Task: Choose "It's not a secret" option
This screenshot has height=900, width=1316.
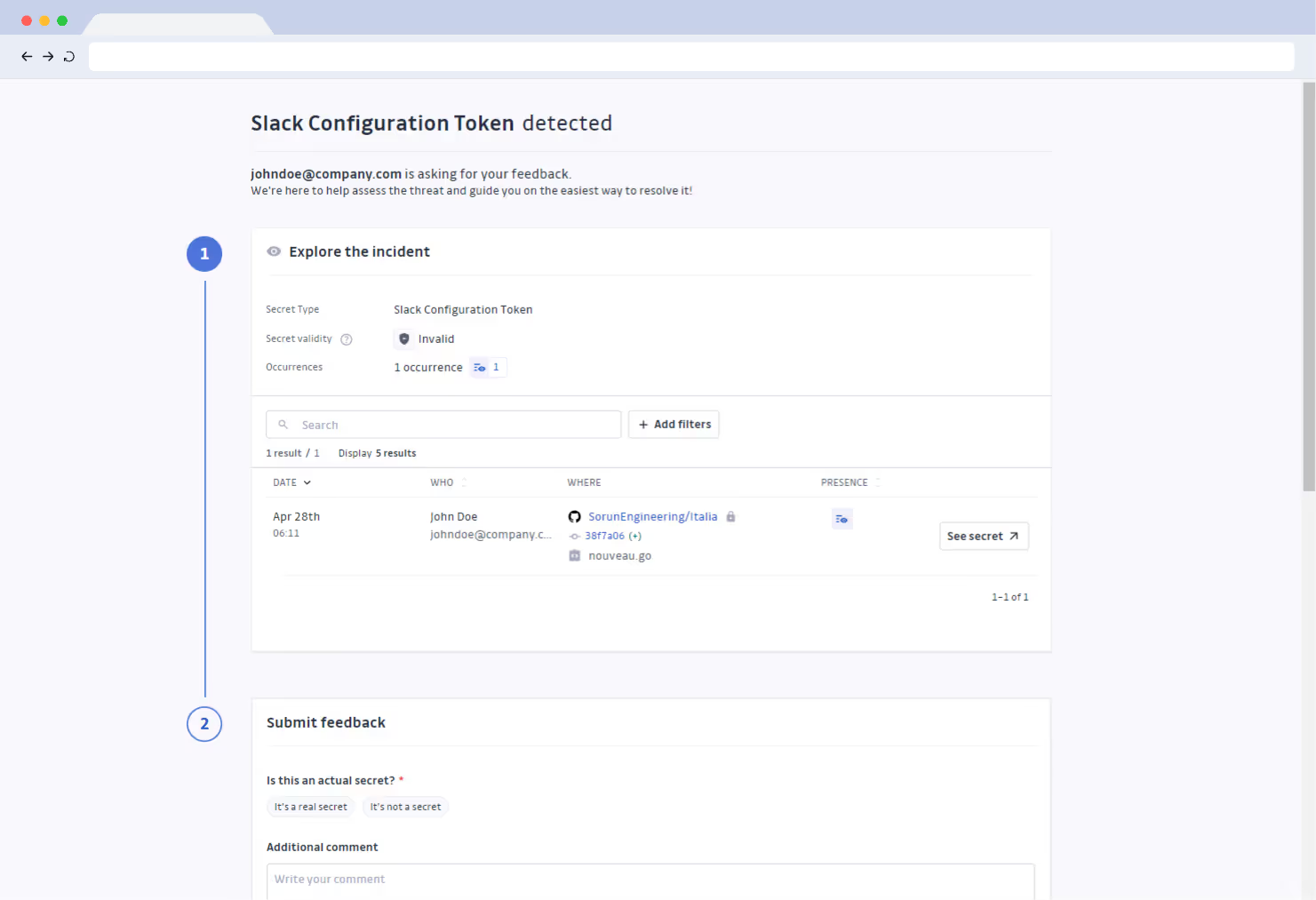Action: click(405, 807)
